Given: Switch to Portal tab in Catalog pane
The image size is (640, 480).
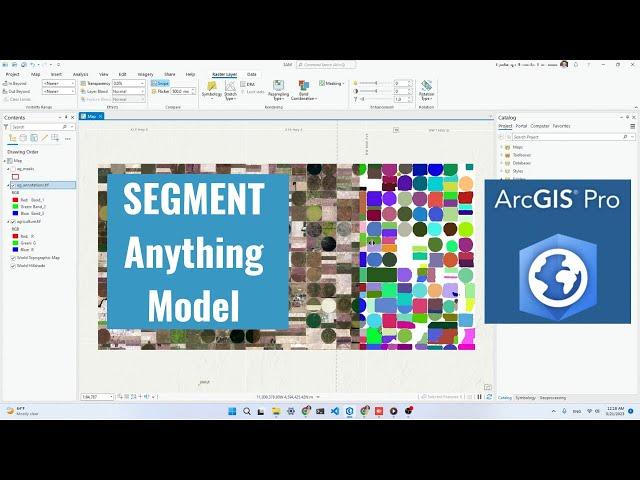Looking at the screenshot, I should (521, 126).
